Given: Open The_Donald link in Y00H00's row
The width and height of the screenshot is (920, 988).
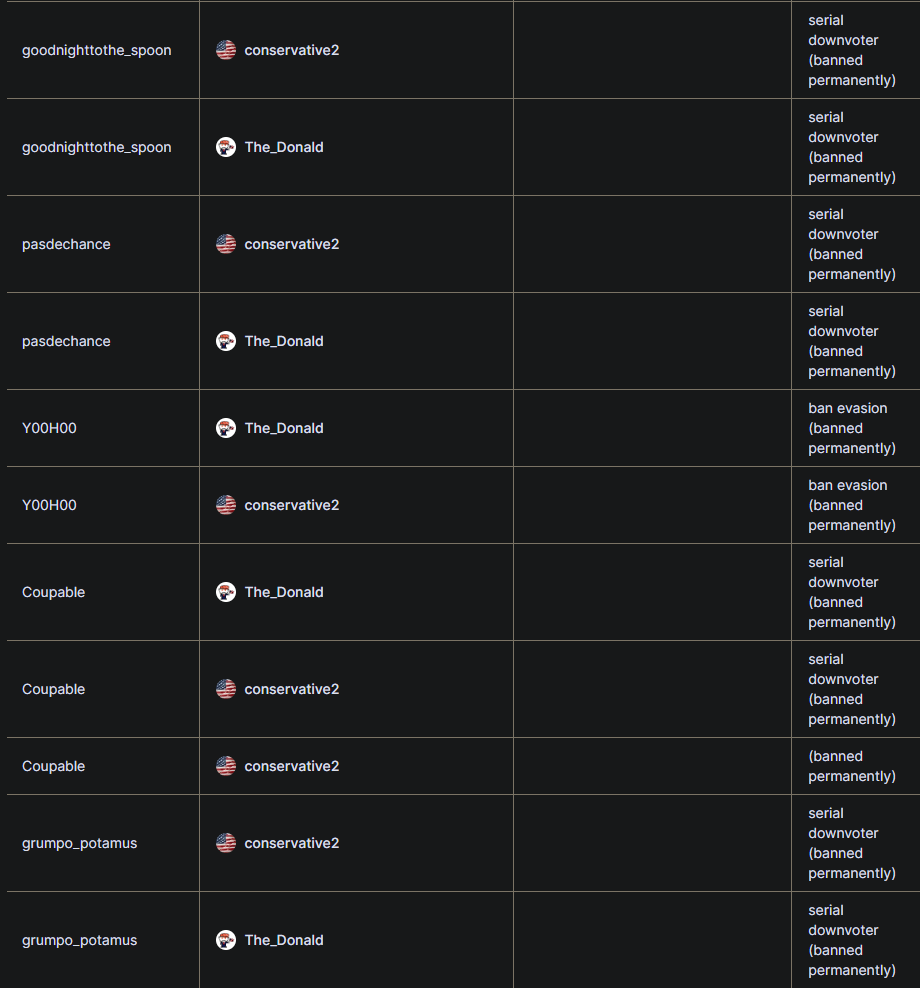Looking at the screenshot, I should click(284, 428).
